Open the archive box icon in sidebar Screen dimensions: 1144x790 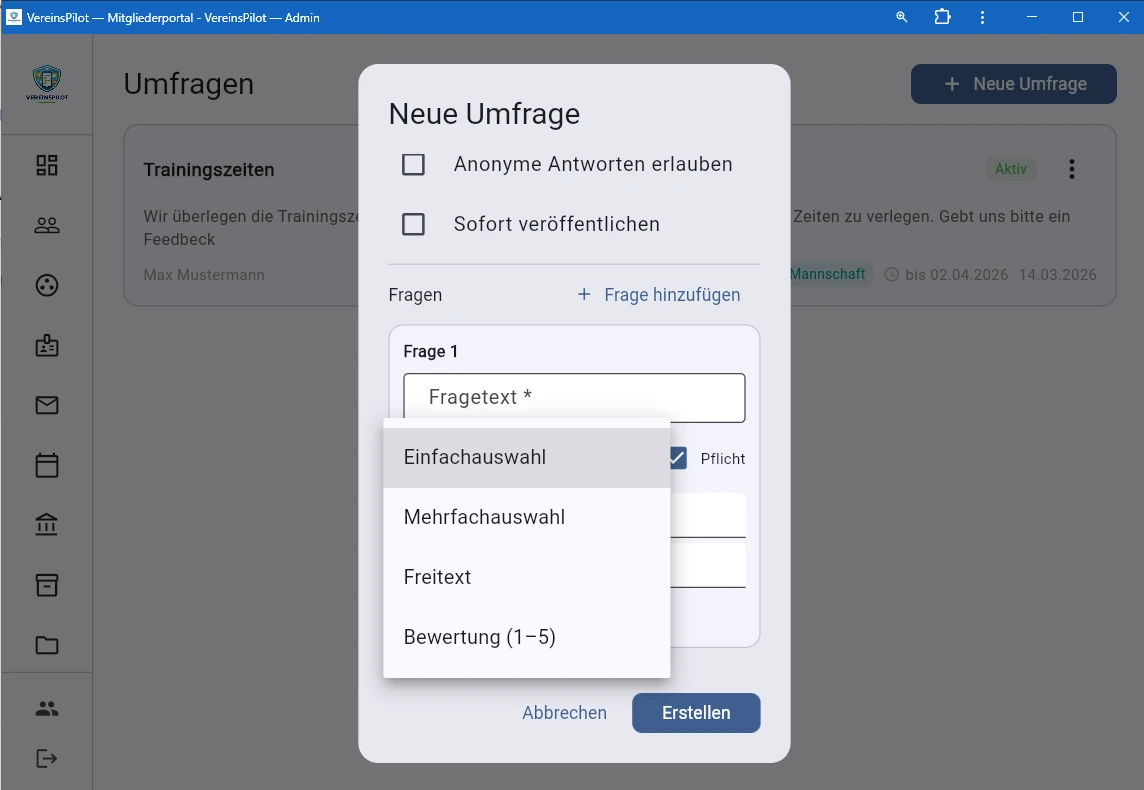click(x=46, y=585)
